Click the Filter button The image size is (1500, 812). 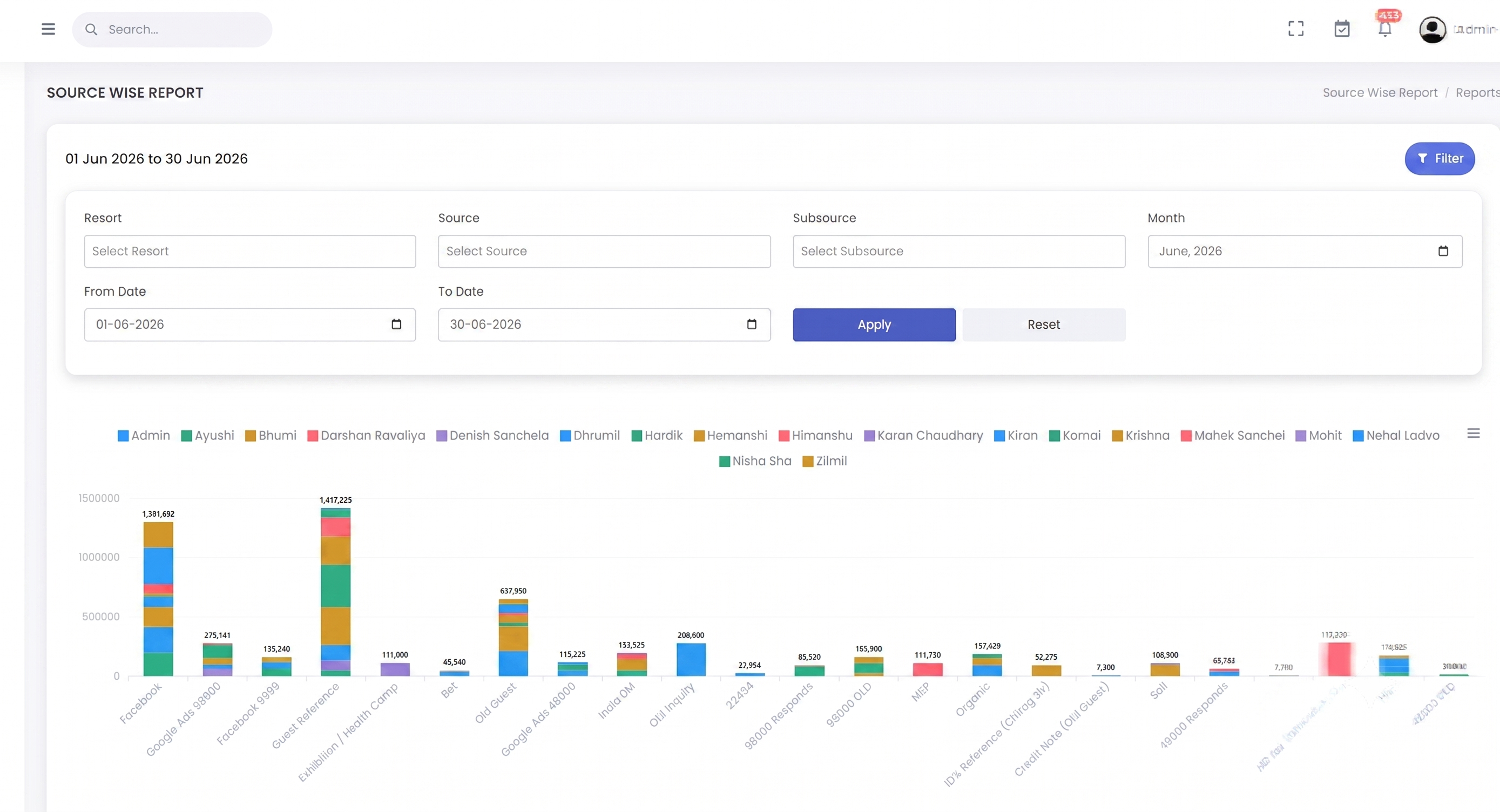[x=1440, y=158]
